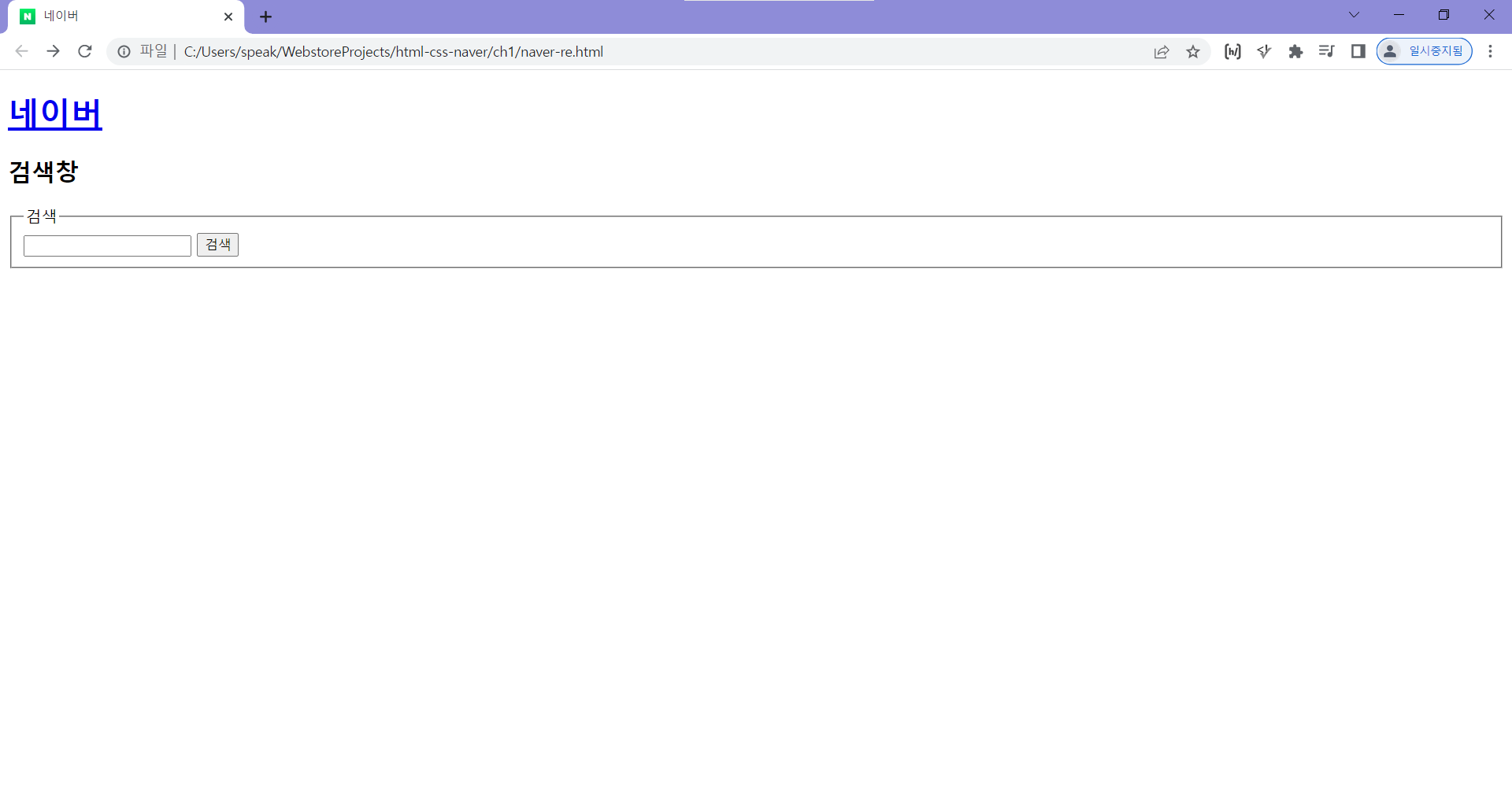
Task: Toggle the browser side panel
Action: point(1358,51)
